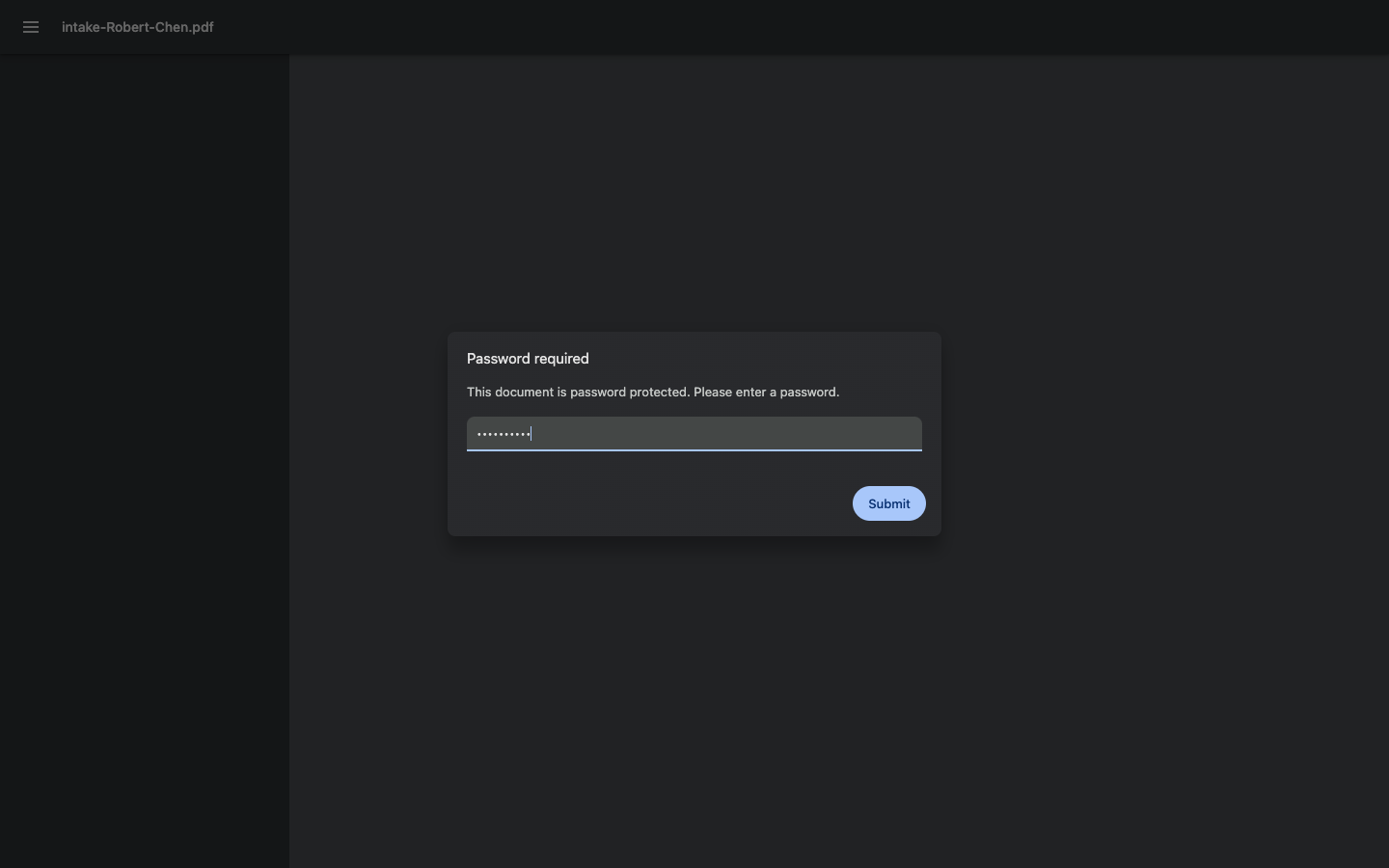The height and width of the screenshot is (868, 1389).
Task: Click the 'This document is password protected' message
Action: (653, 392)
